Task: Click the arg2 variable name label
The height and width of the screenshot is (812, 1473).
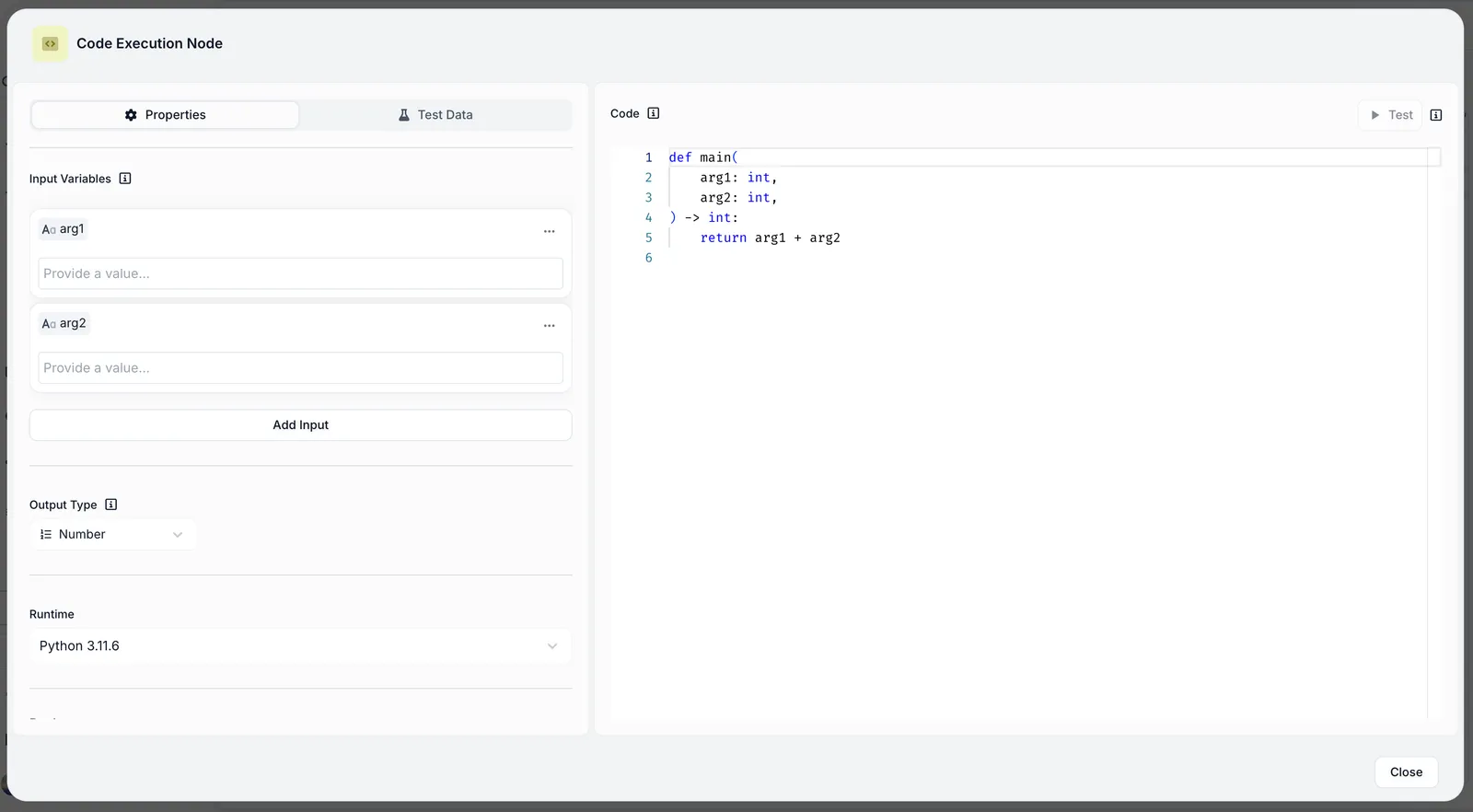Action: click(73, 324)
